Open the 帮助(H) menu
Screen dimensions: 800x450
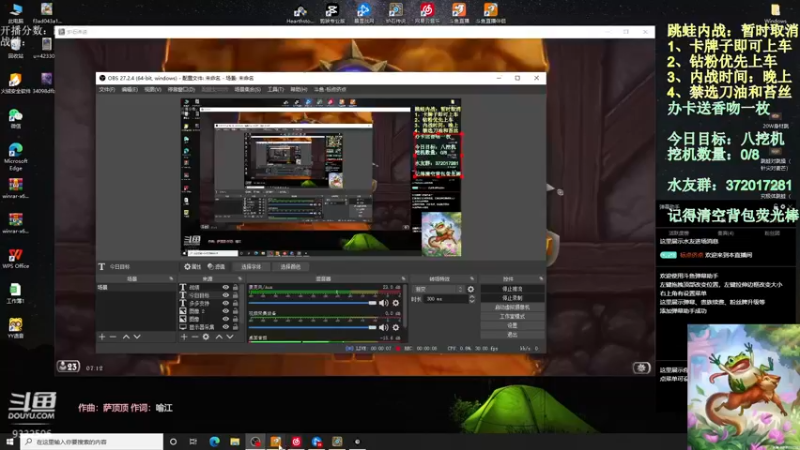(x=298, y=90)
